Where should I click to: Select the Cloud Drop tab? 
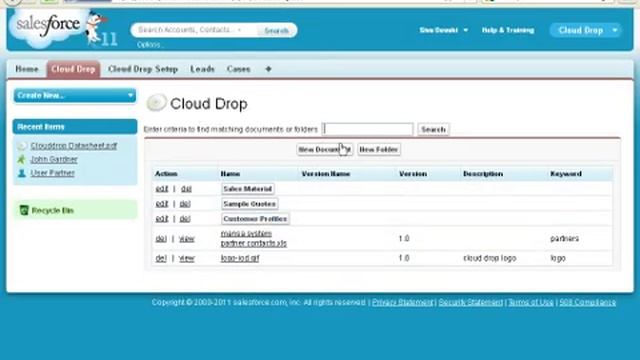73,69
